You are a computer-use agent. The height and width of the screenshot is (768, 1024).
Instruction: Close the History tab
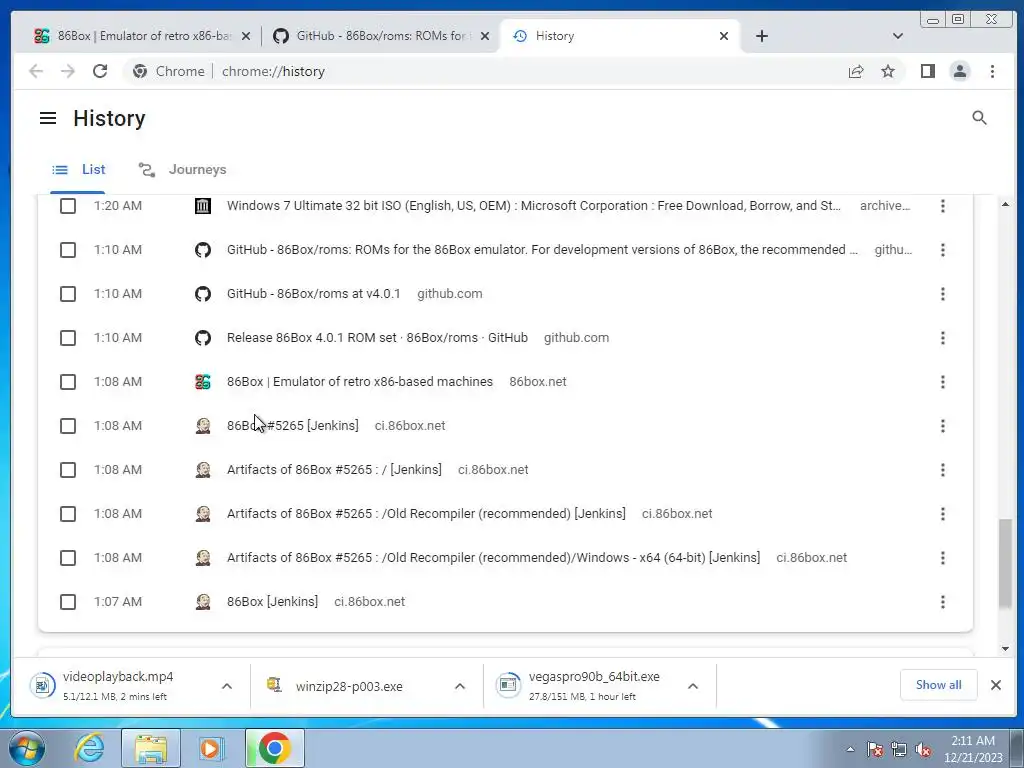724,36
